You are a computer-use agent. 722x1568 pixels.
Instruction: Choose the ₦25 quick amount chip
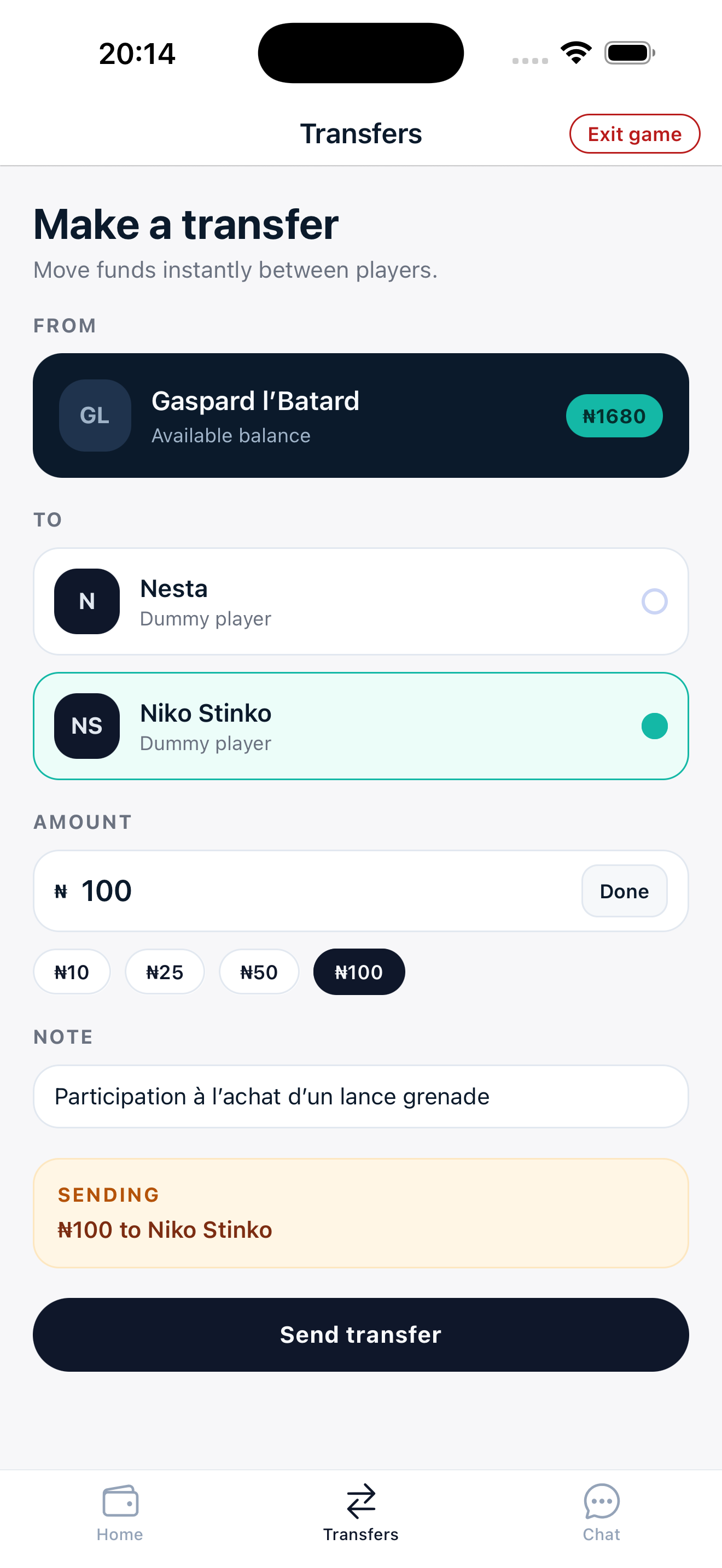point(165,972)
